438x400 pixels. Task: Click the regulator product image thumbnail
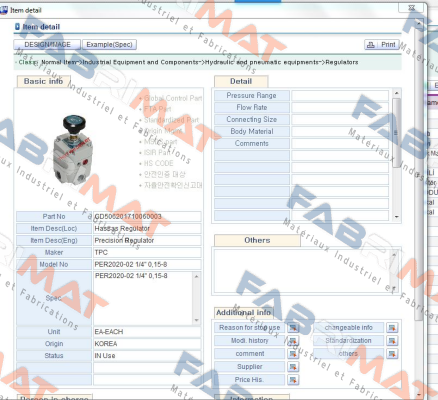[73, 149]
